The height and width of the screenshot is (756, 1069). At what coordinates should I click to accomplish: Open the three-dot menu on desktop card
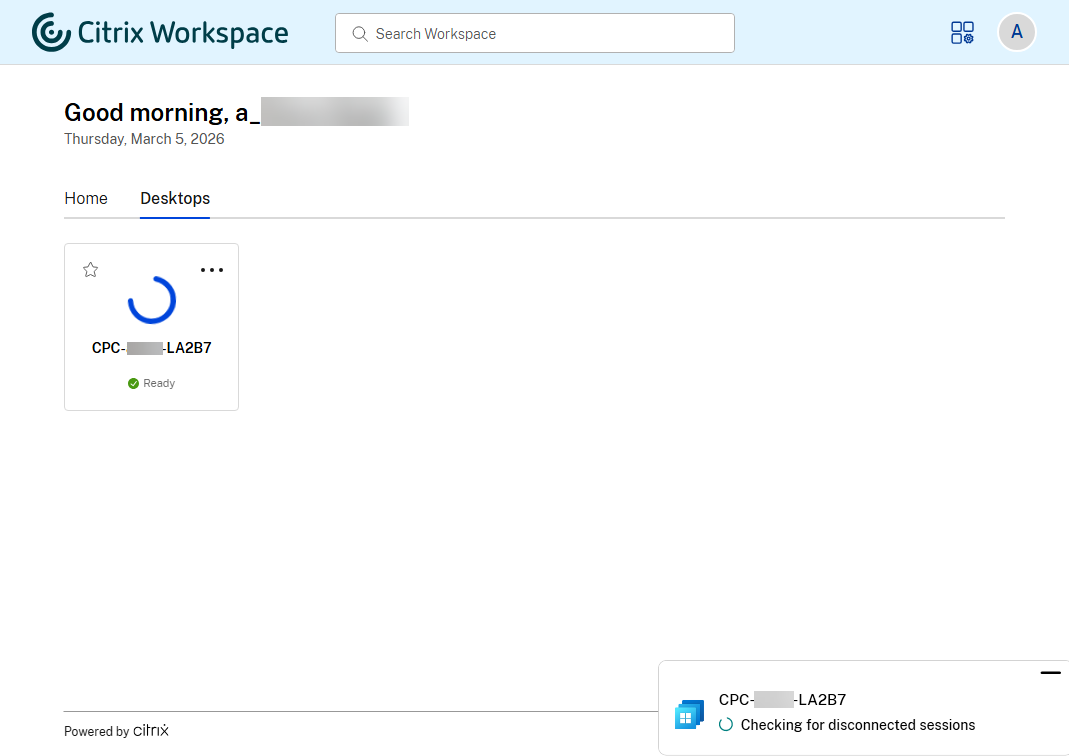pyautogui.click(x=212, y=270)
